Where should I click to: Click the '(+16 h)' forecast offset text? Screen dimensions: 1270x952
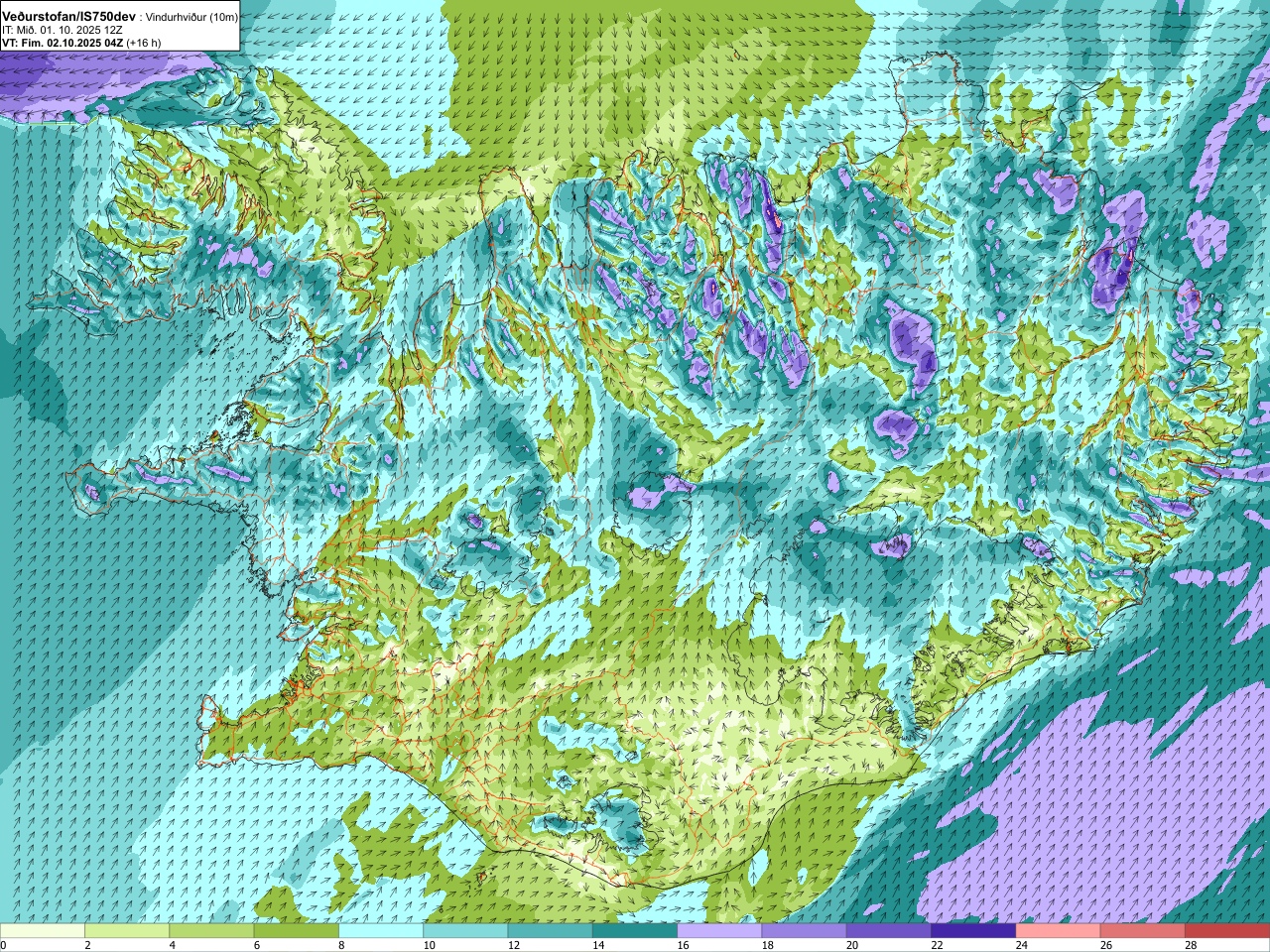pos(144,44)
